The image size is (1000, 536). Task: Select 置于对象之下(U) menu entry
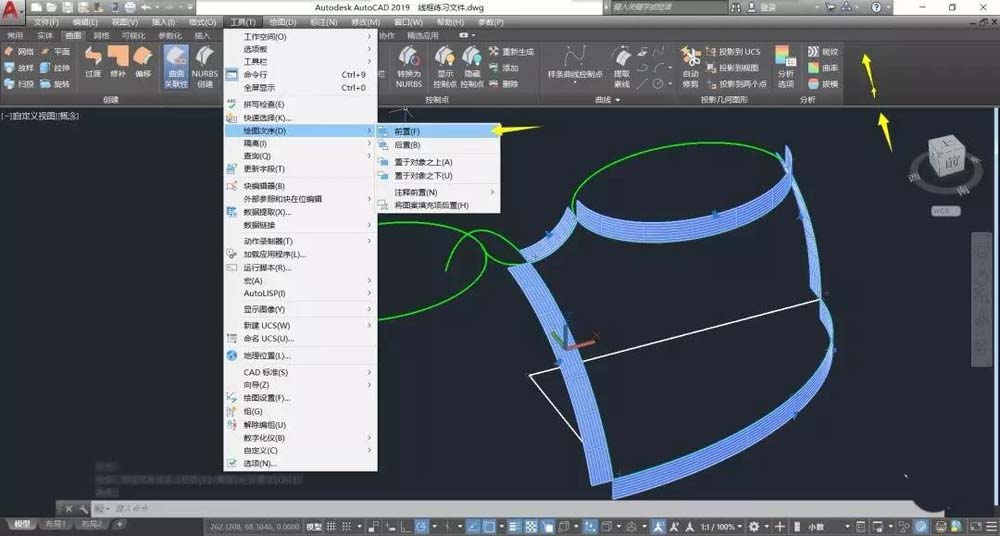coord(439,175)
